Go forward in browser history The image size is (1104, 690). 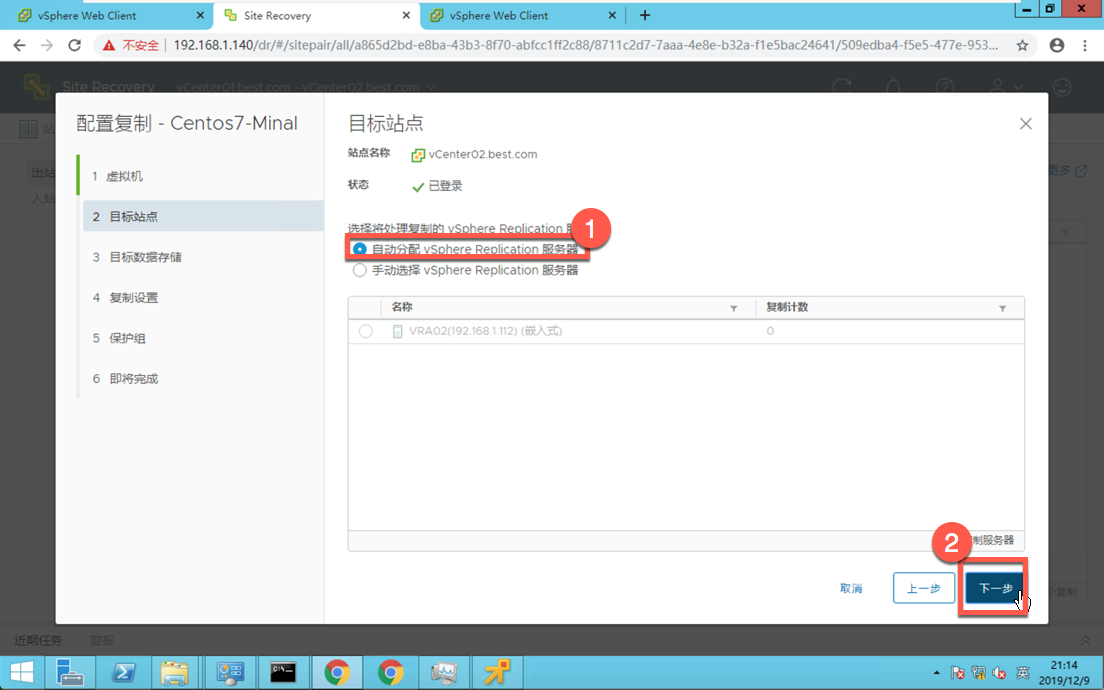(x=46, y=45)
